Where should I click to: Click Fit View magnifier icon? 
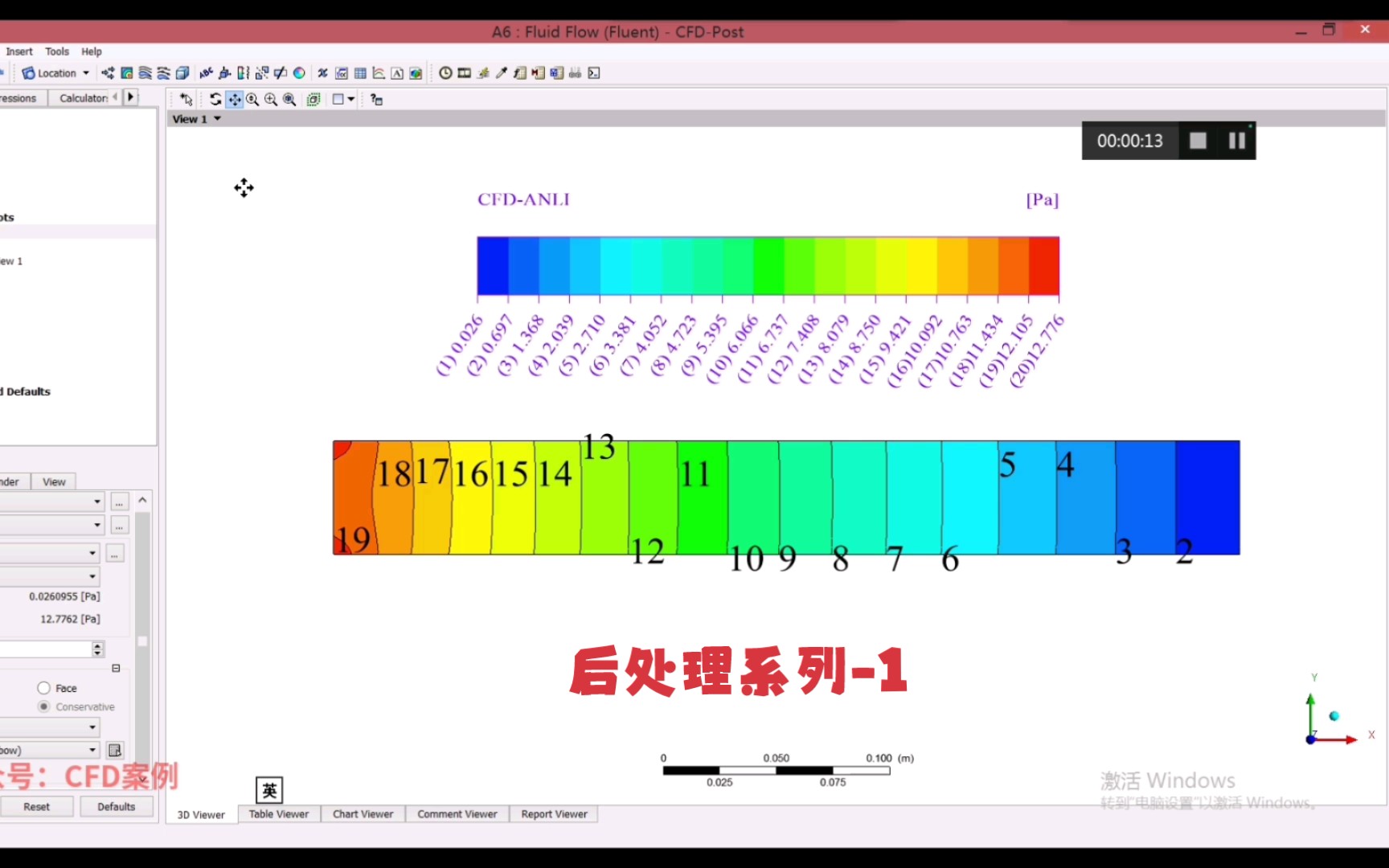click(x=289, y=100)
